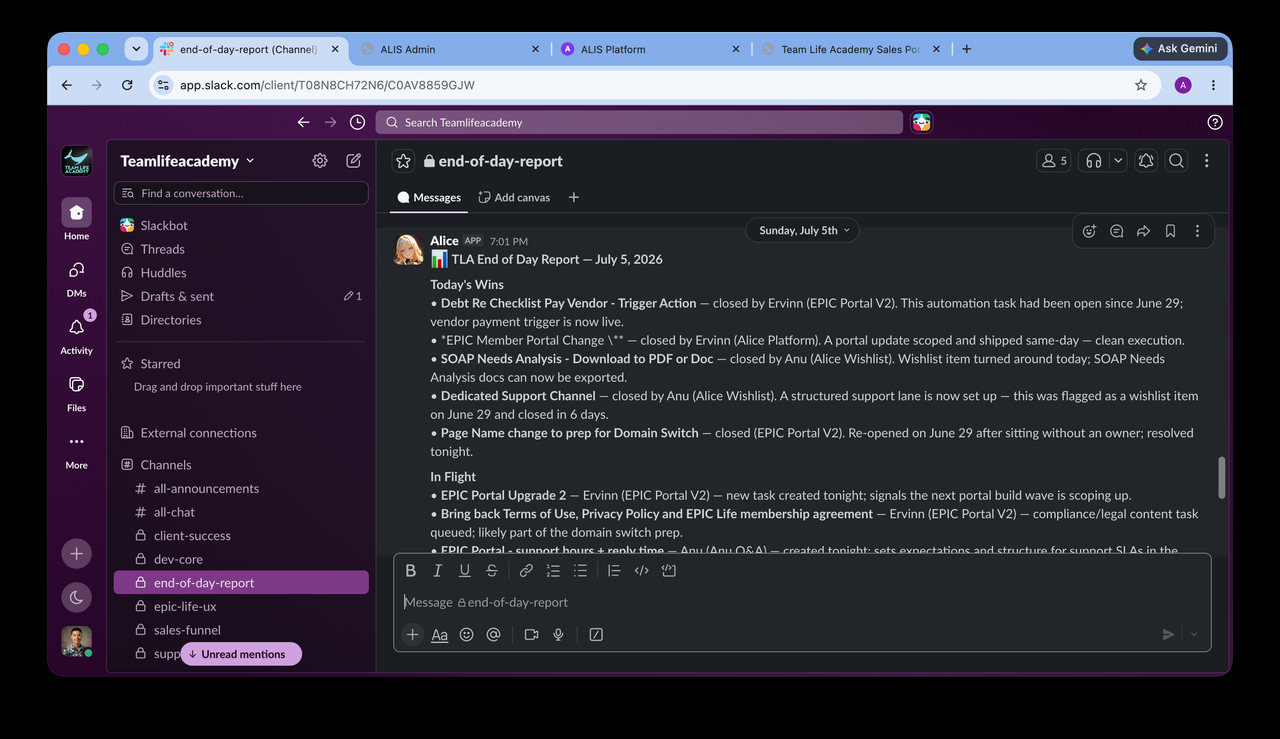The width and height of the screenshot is (1280, 739).
Task: Open Activity in left rail
Action: click(76, 335)
